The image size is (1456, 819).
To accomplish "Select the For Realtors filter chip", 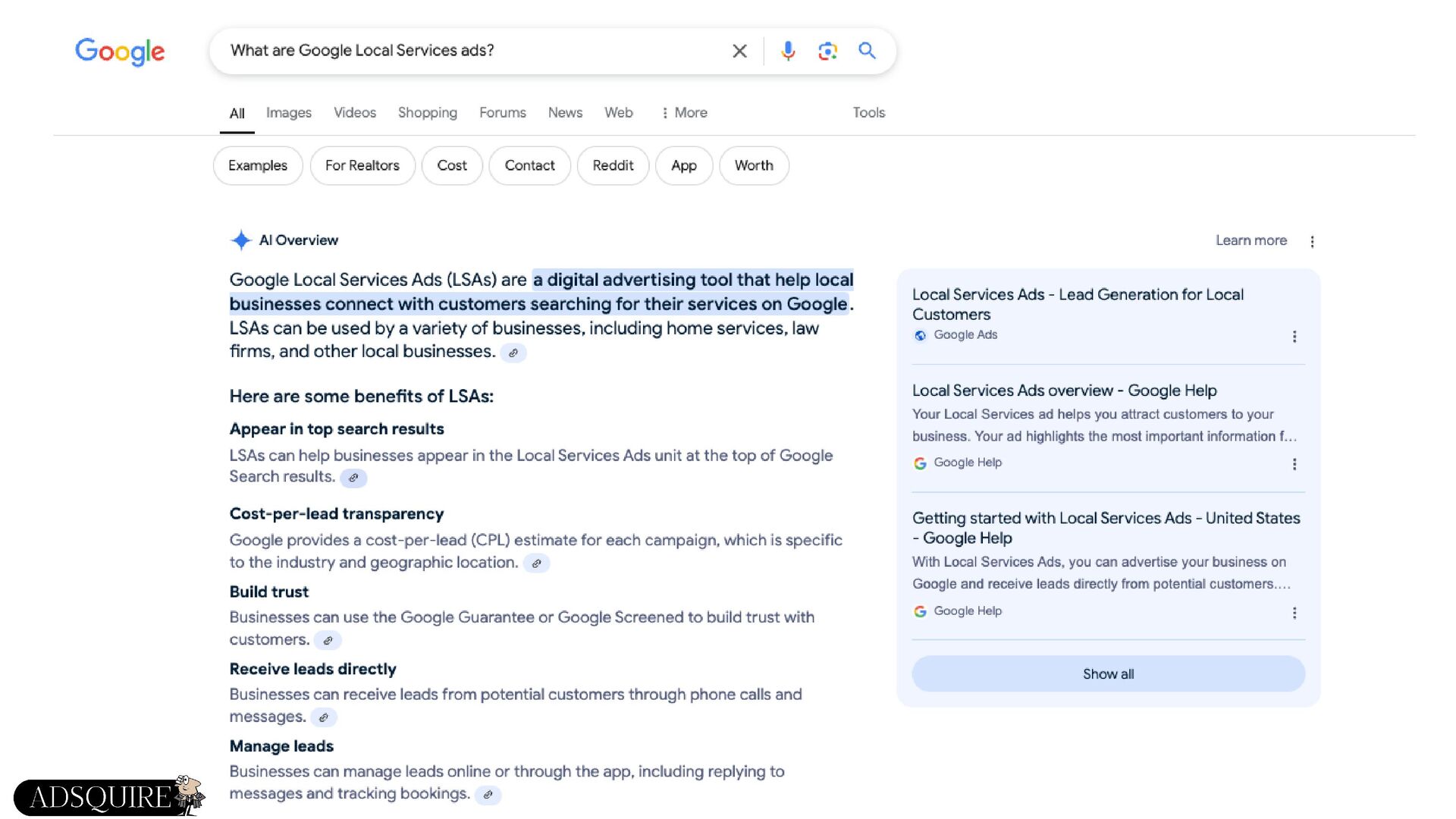I will click(362, 165).
